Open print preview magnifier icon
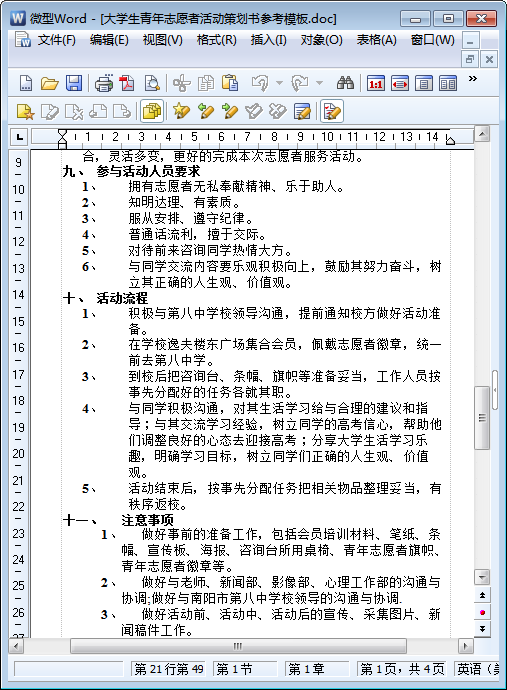The image size is (507, 690). pos(152,83)
